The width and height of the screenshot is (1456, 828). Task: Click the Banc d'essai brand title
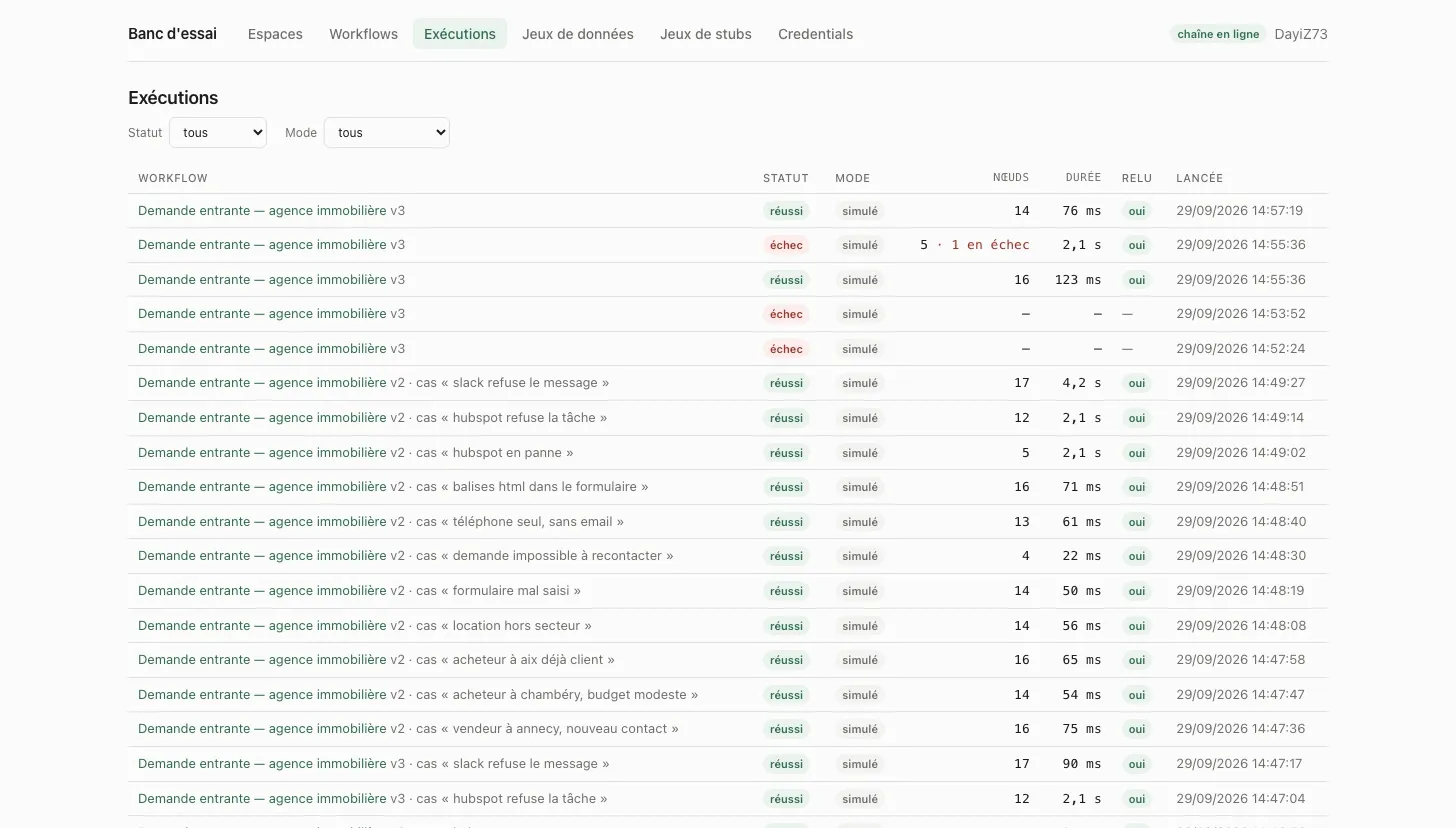[172, 34]
